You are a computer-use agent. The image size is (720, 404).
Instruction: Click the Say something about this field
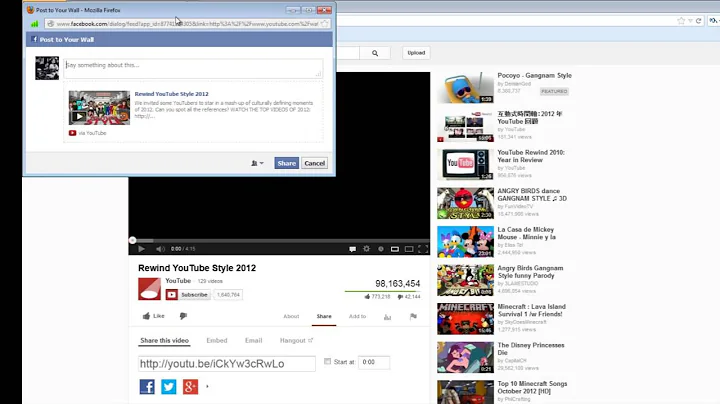tap(193, 68)
